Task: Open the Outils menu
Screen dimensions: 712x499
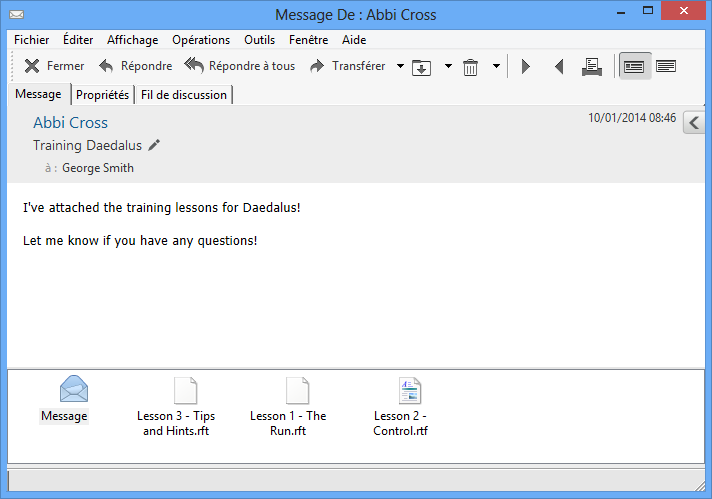Action: tap(260, 40)
